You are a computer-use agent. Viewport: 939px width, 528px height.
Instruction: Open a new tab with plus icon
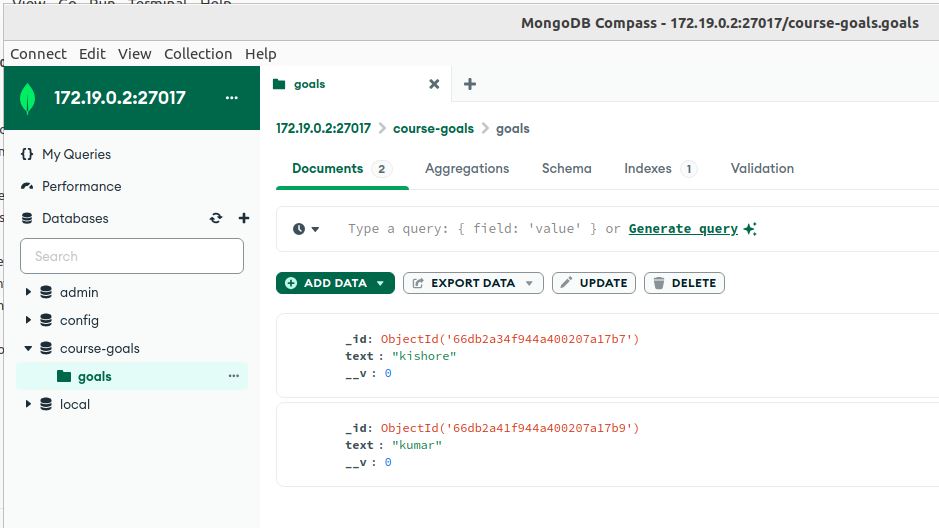(x=470, y=84)
